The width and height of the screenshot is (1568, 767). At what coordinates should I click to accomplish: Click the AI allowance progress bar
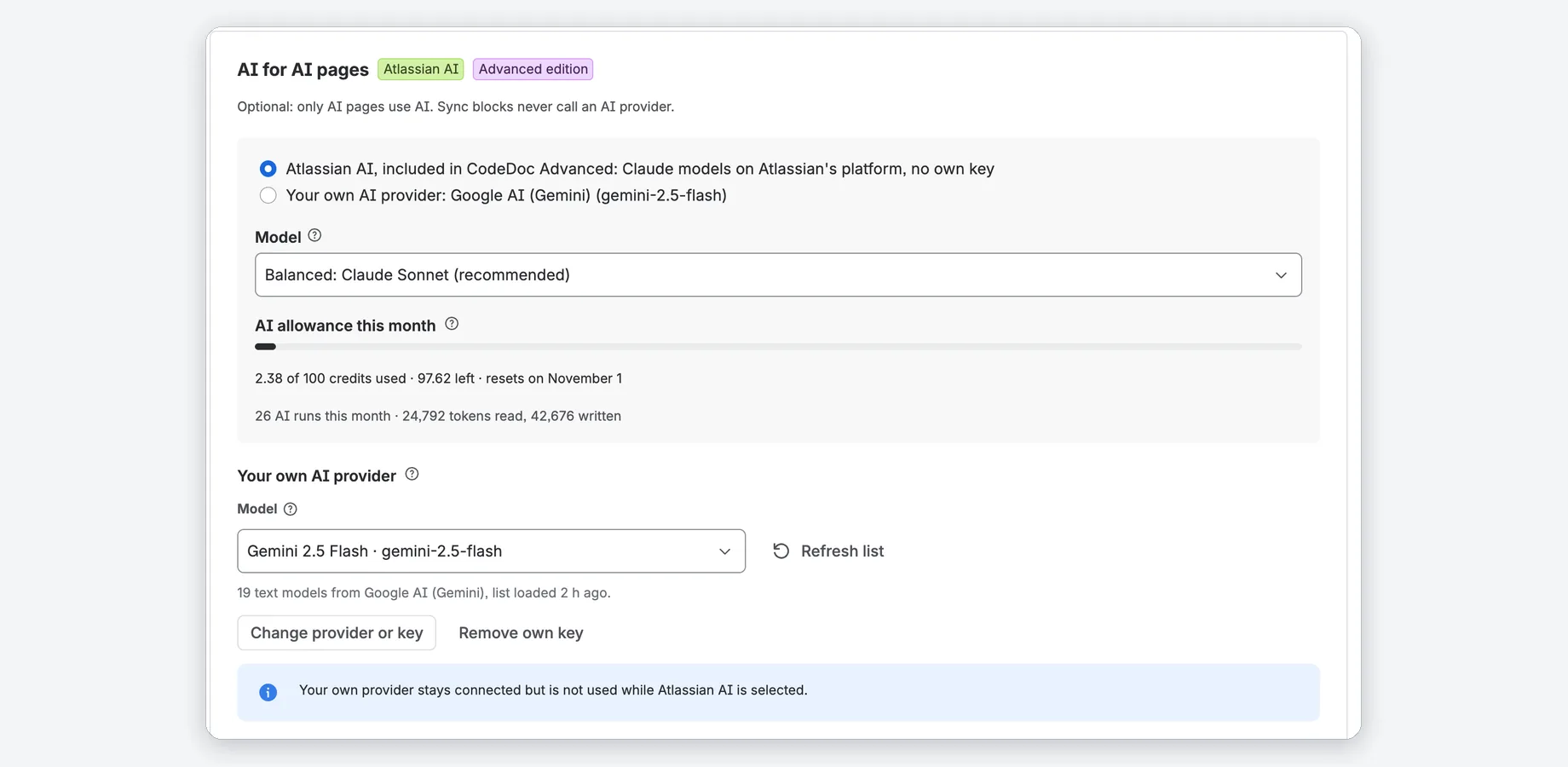tap(778, 347)
